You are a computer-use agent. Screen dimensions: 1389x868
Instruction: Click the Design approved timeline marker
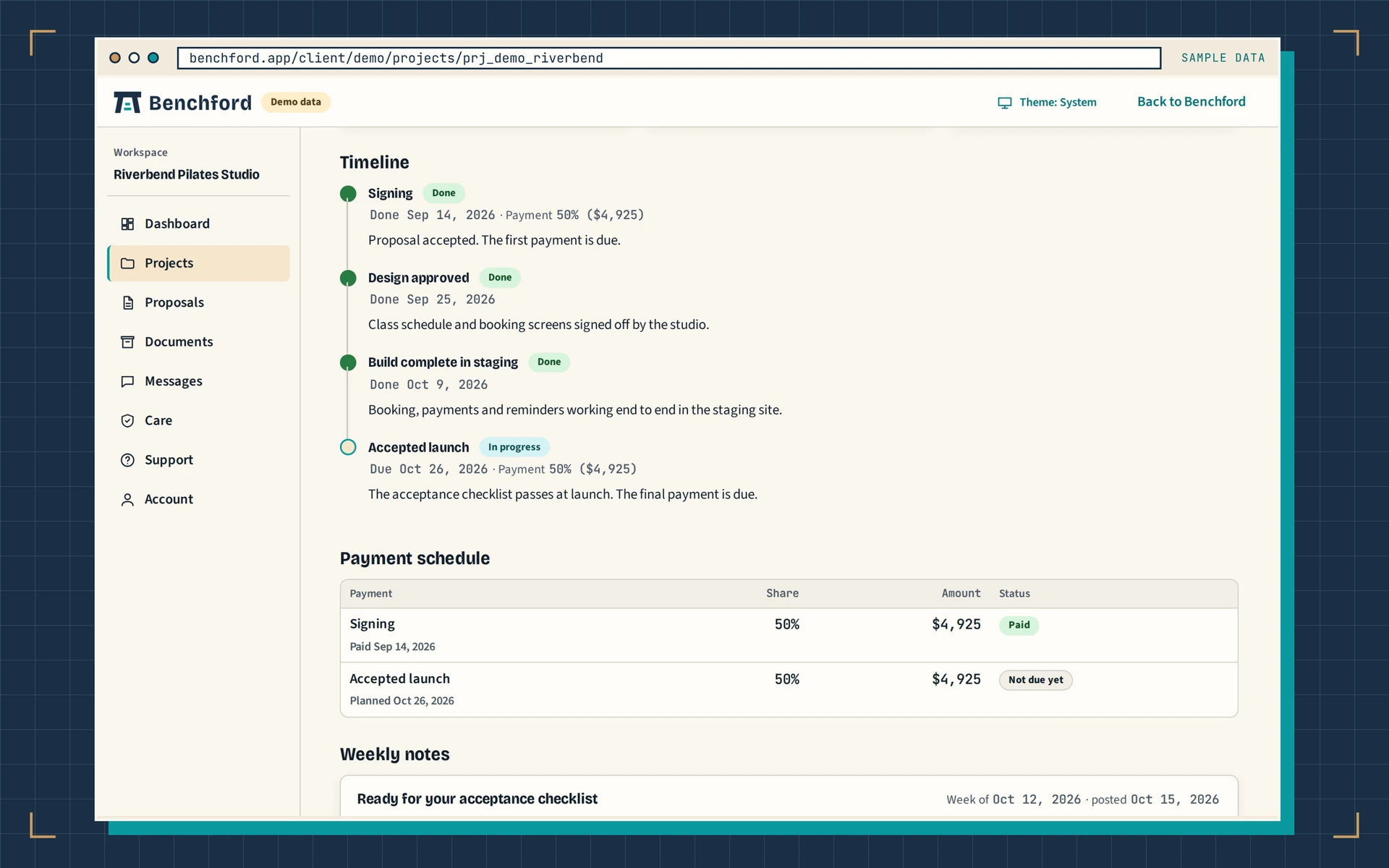coord(348,278)
